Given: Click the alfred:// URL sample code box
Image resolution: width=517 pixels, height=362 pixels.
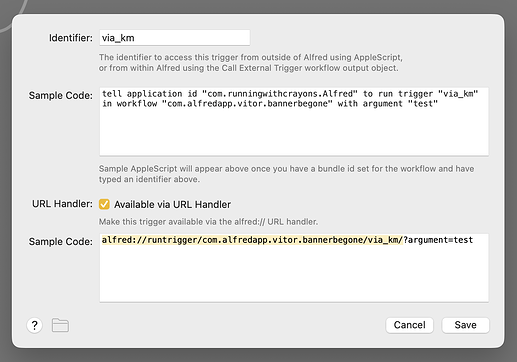Looking at the screenshot, I should pyautogui.click(x=294, y=268).
